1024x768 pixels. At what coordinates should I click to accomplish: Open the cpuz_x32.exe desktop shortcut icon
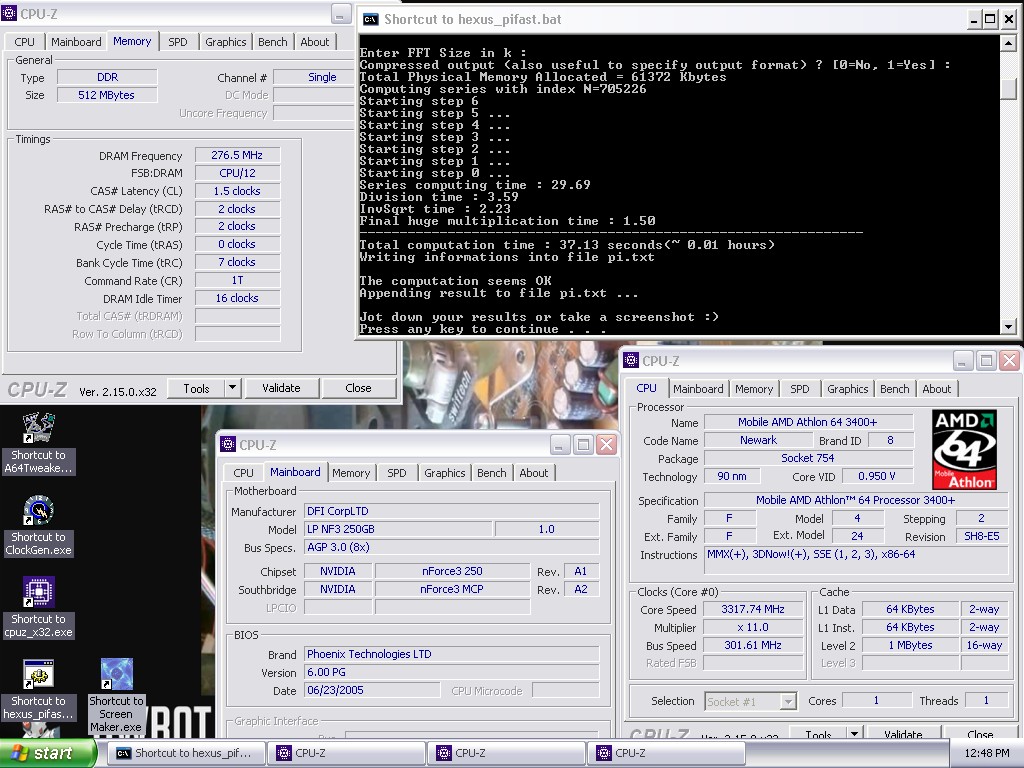(x=39, y=592)
